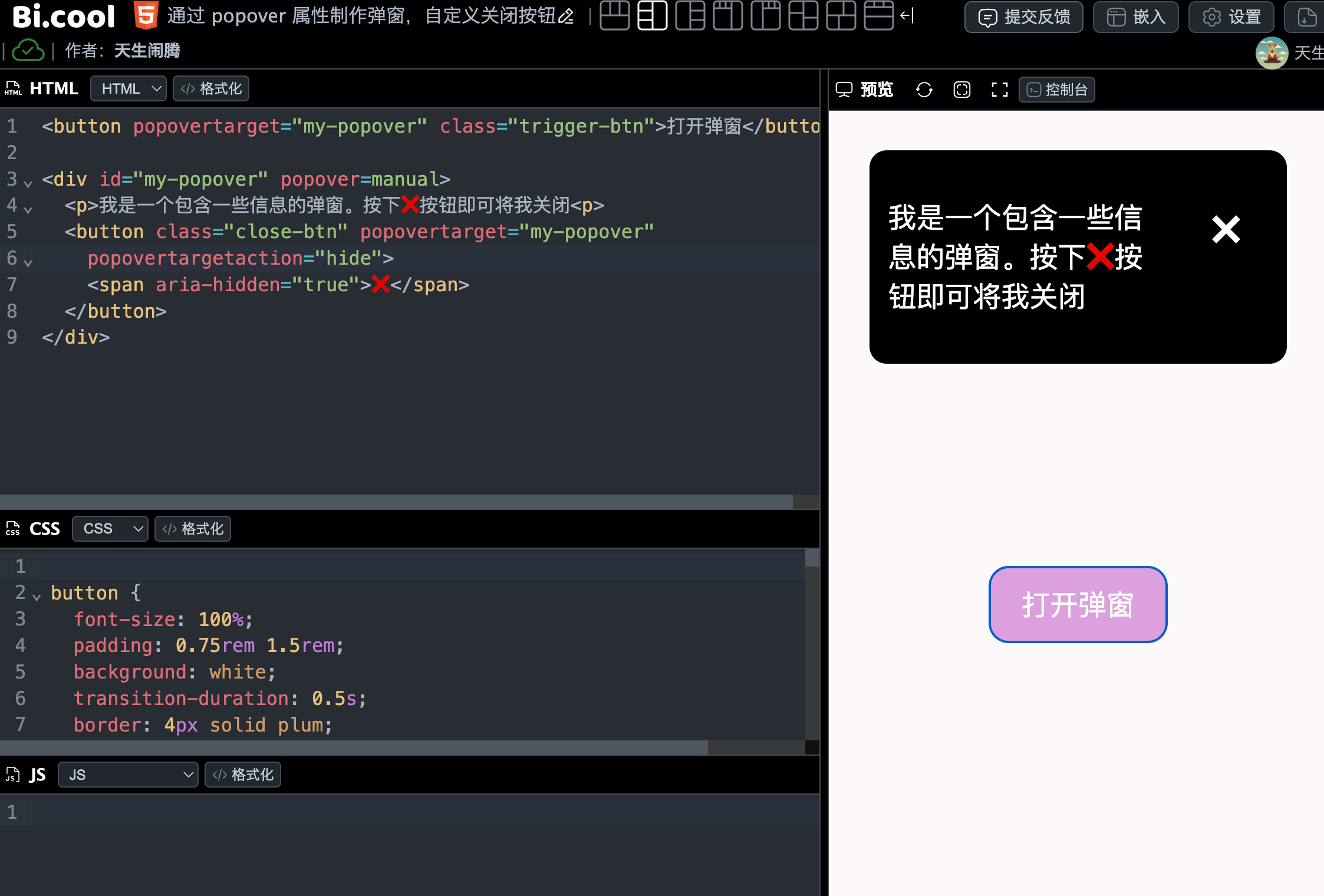Click the fullscreen preview icon
This screenshot has width=1324, height=896.
(x=999, y=90)
